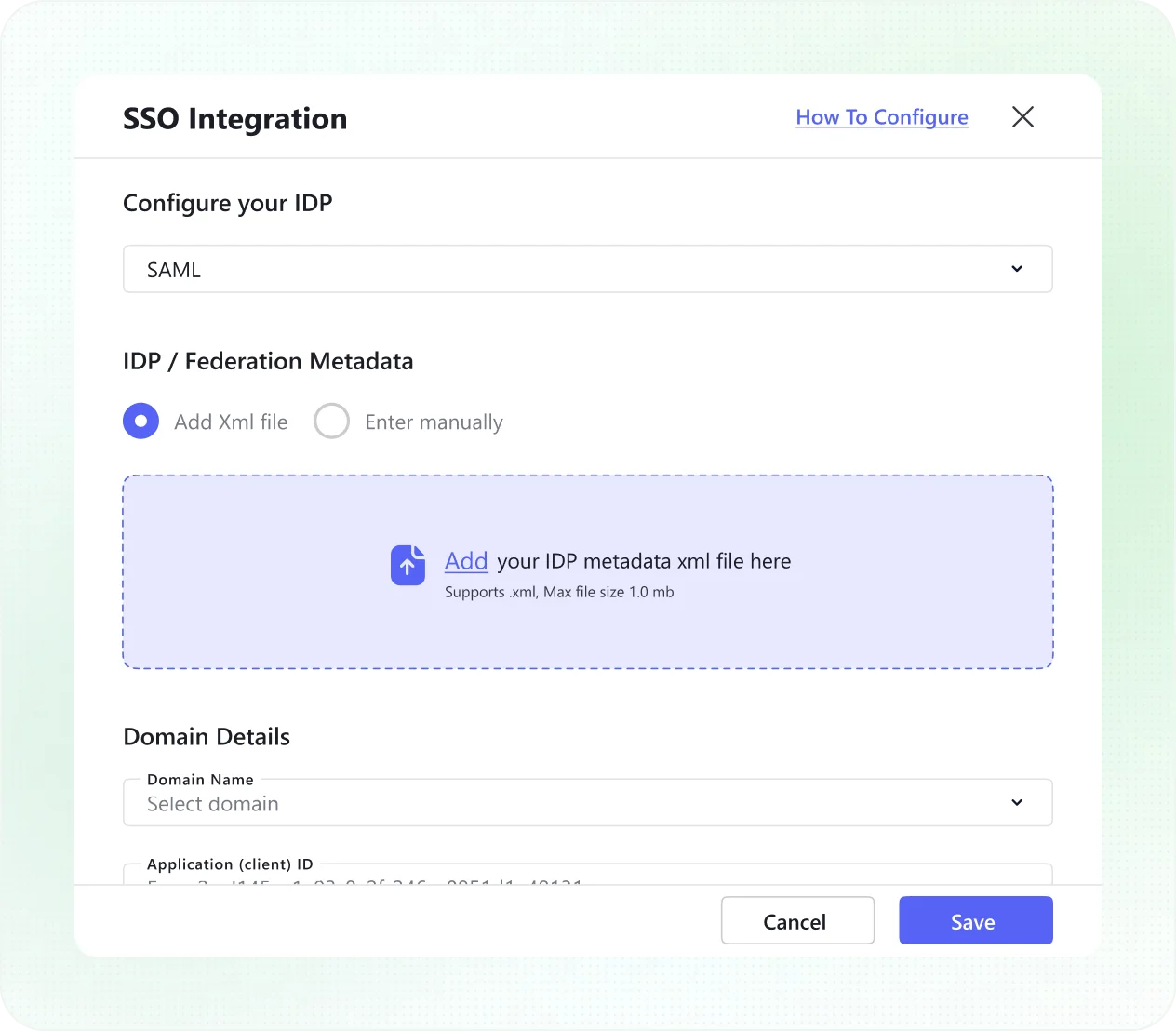1176x1031 pixels.
Task: Click 'your IDP metadata xml file here' text
Action: point(644,561)
